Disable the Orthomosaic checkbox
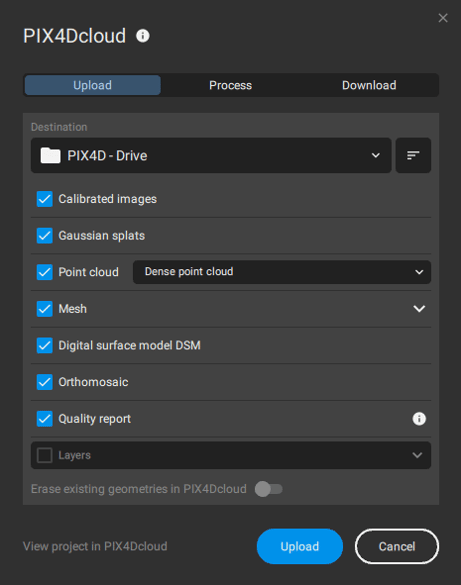Screen dimensions: 461x585 click(45, 382)
